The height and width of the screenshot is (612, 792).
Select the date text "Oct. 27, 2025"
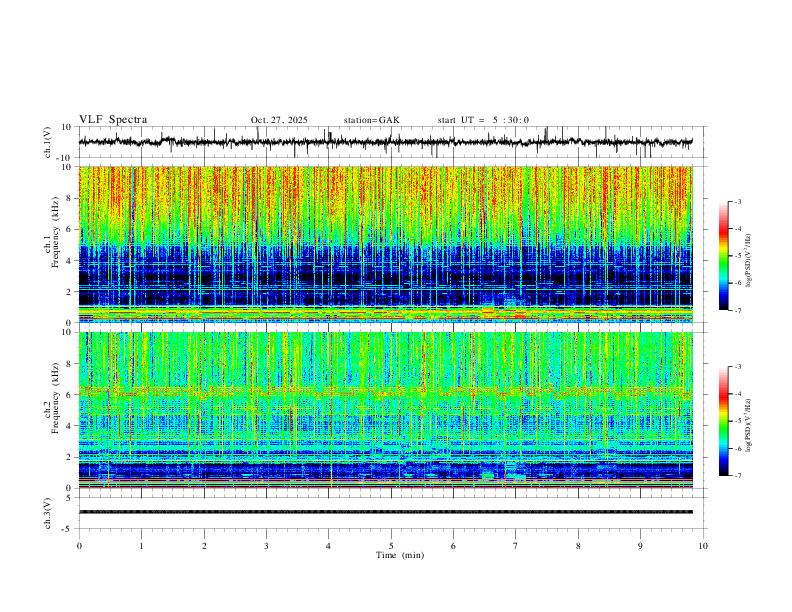point(279,120)
